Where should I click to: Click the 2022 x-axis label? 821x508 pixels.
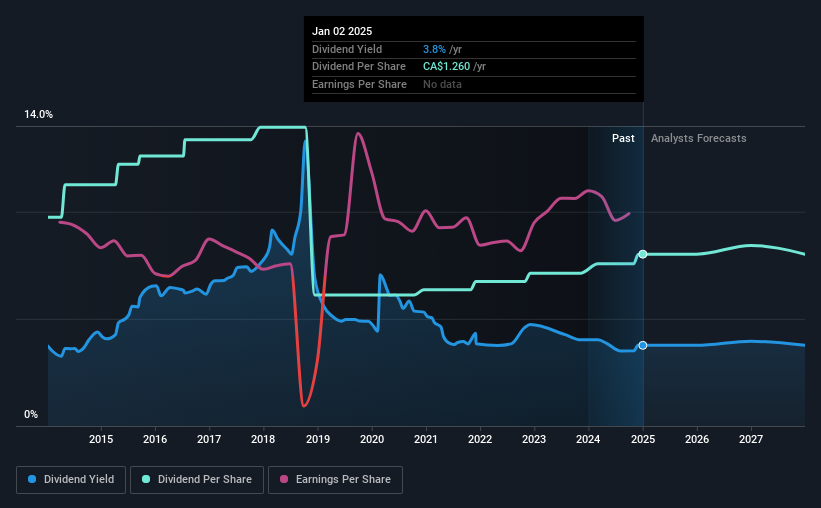(480, 439)
